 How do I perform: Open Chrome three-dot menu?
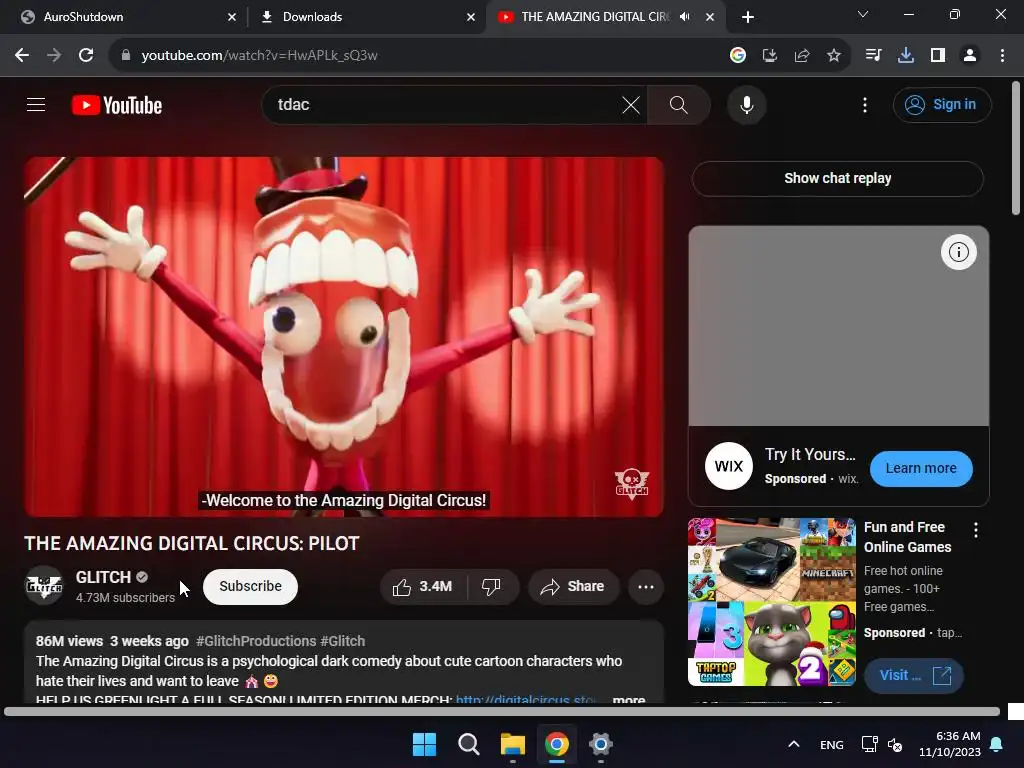pyautogui.click(x=1002, y=56)
